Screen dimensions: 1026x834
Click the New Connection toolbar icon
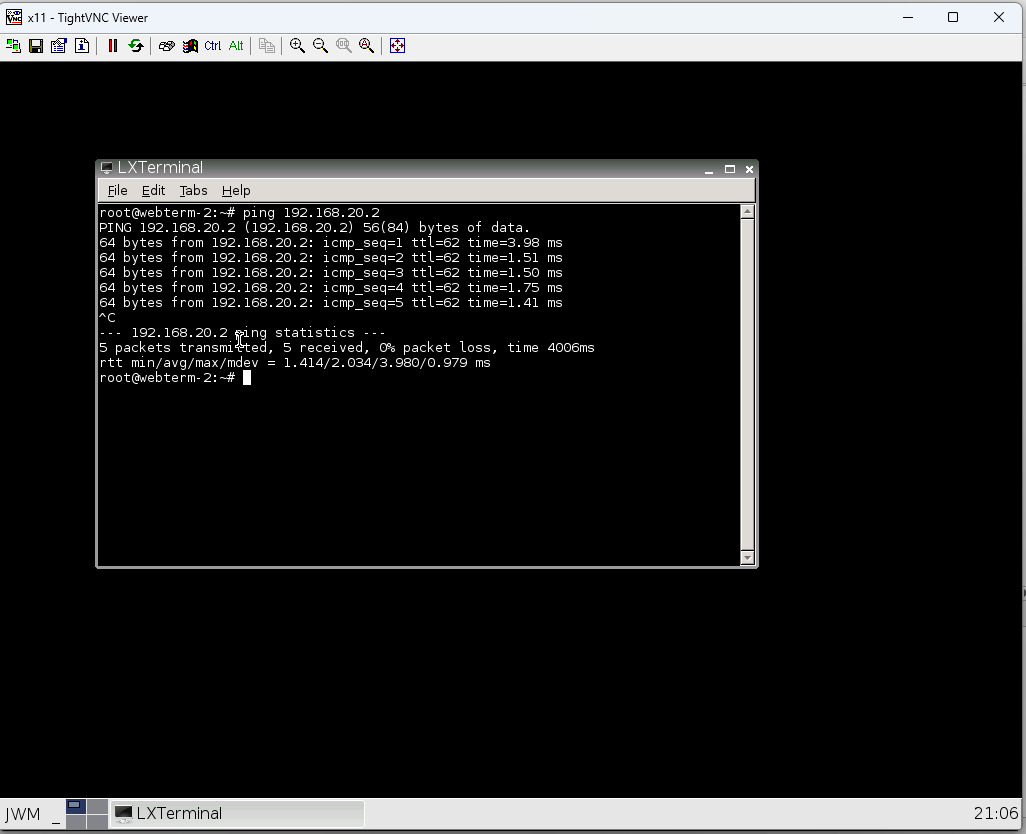tap(13, 46)
